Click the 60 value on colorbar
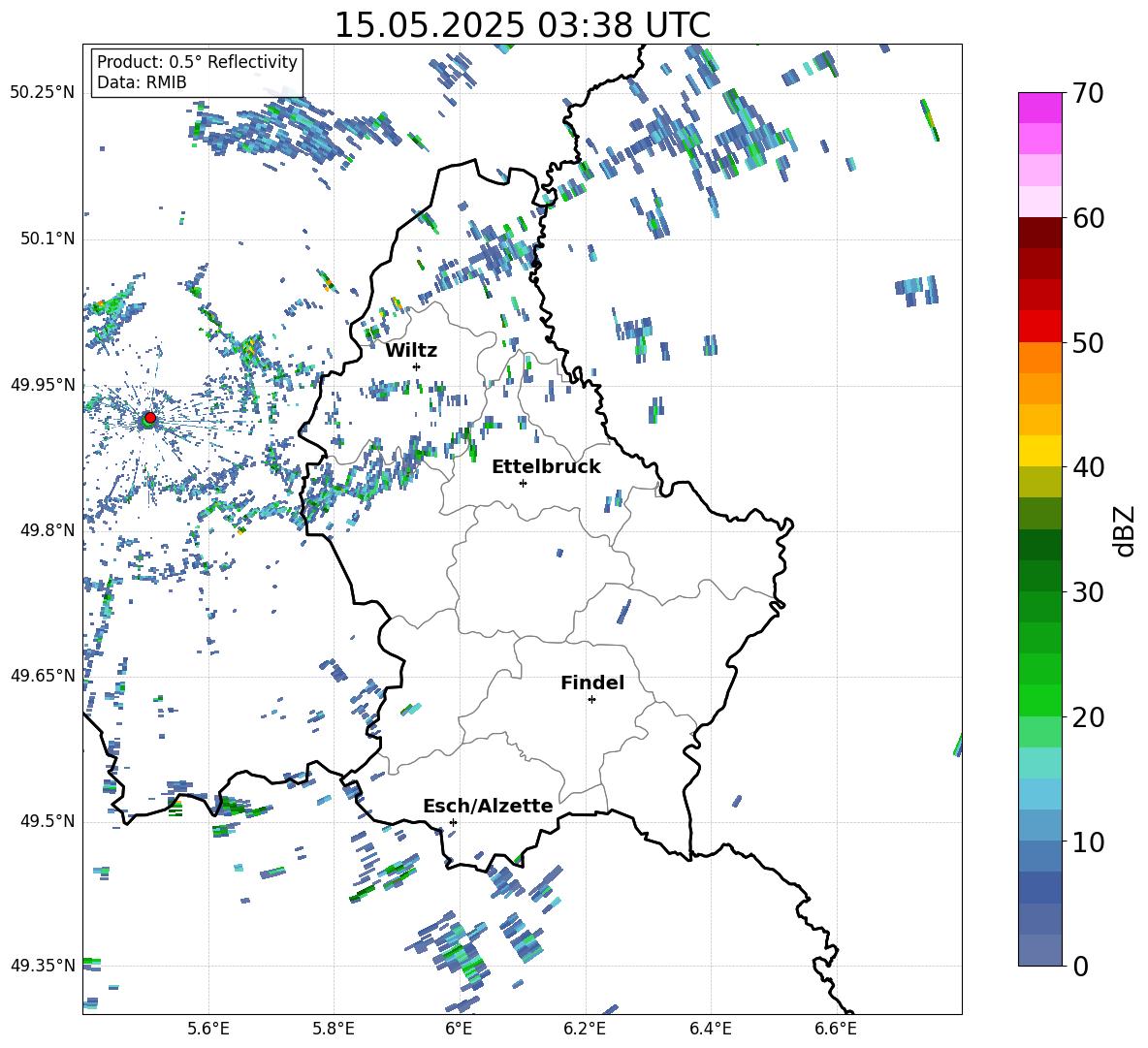 point(1088,218)
